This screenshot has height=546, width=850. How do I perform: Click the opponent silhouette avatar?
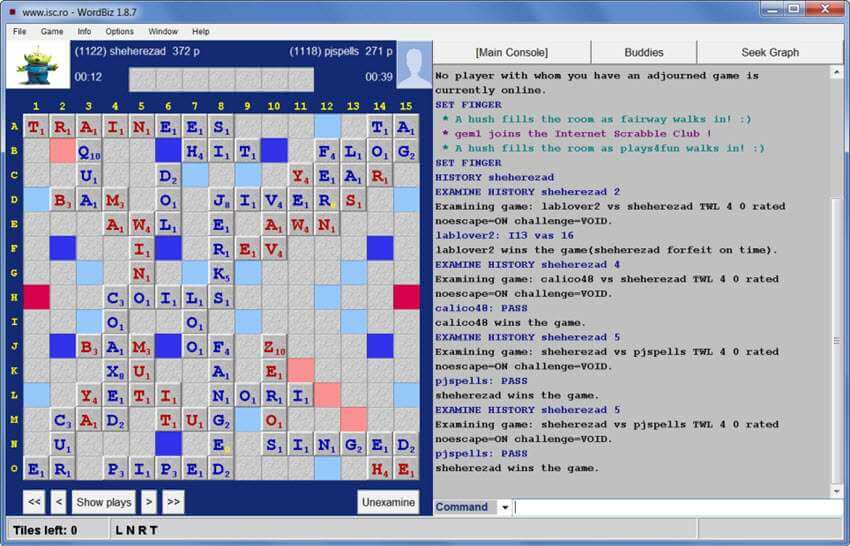pyautogui.click(x=413, y=65)
